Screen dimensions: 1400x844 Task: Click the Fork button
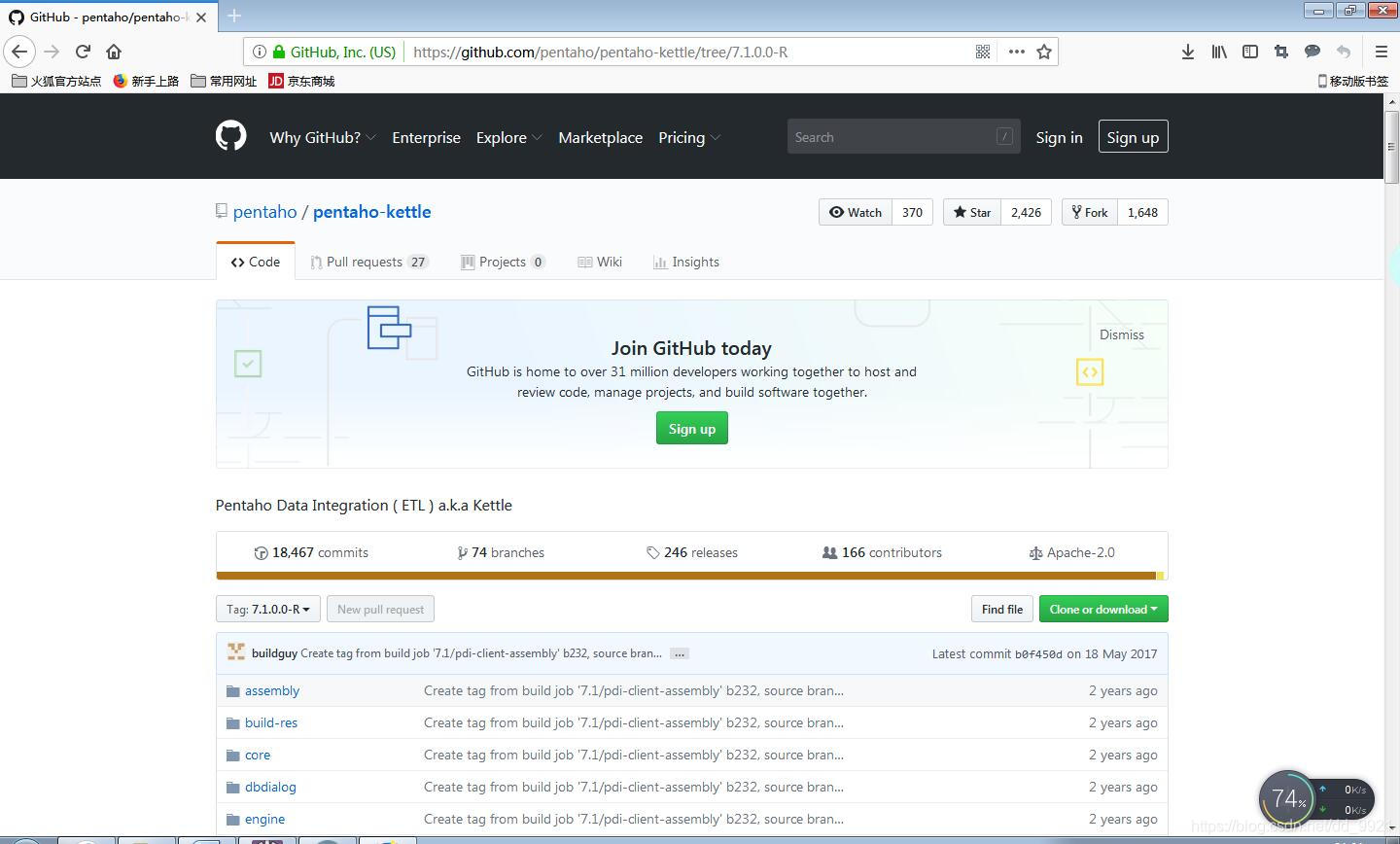(x=1090, y=212)
